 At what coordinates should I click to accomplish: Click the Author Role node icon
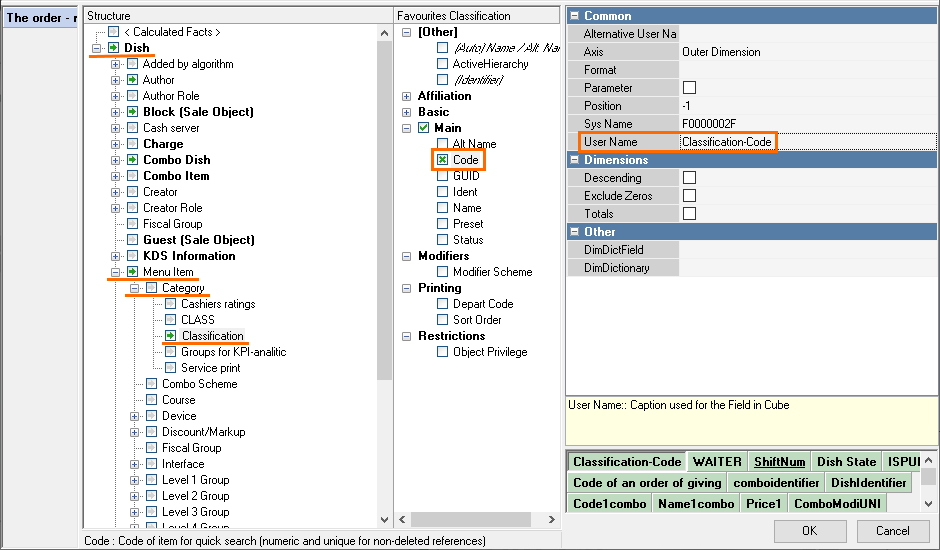coord(132,95)
